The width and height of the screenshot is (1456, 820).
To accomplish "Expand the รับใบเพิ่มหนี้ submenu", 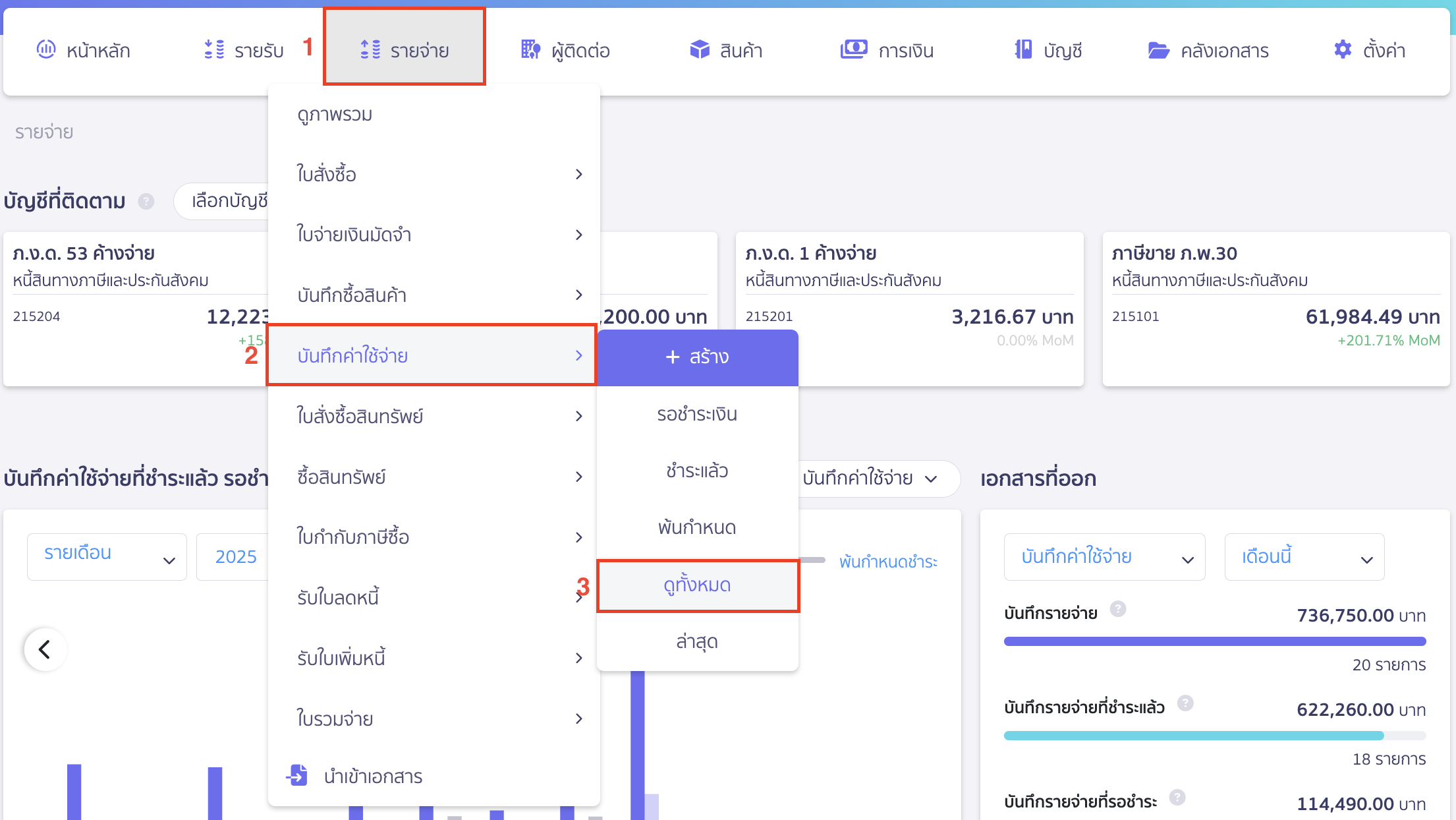I will (434, 658).
